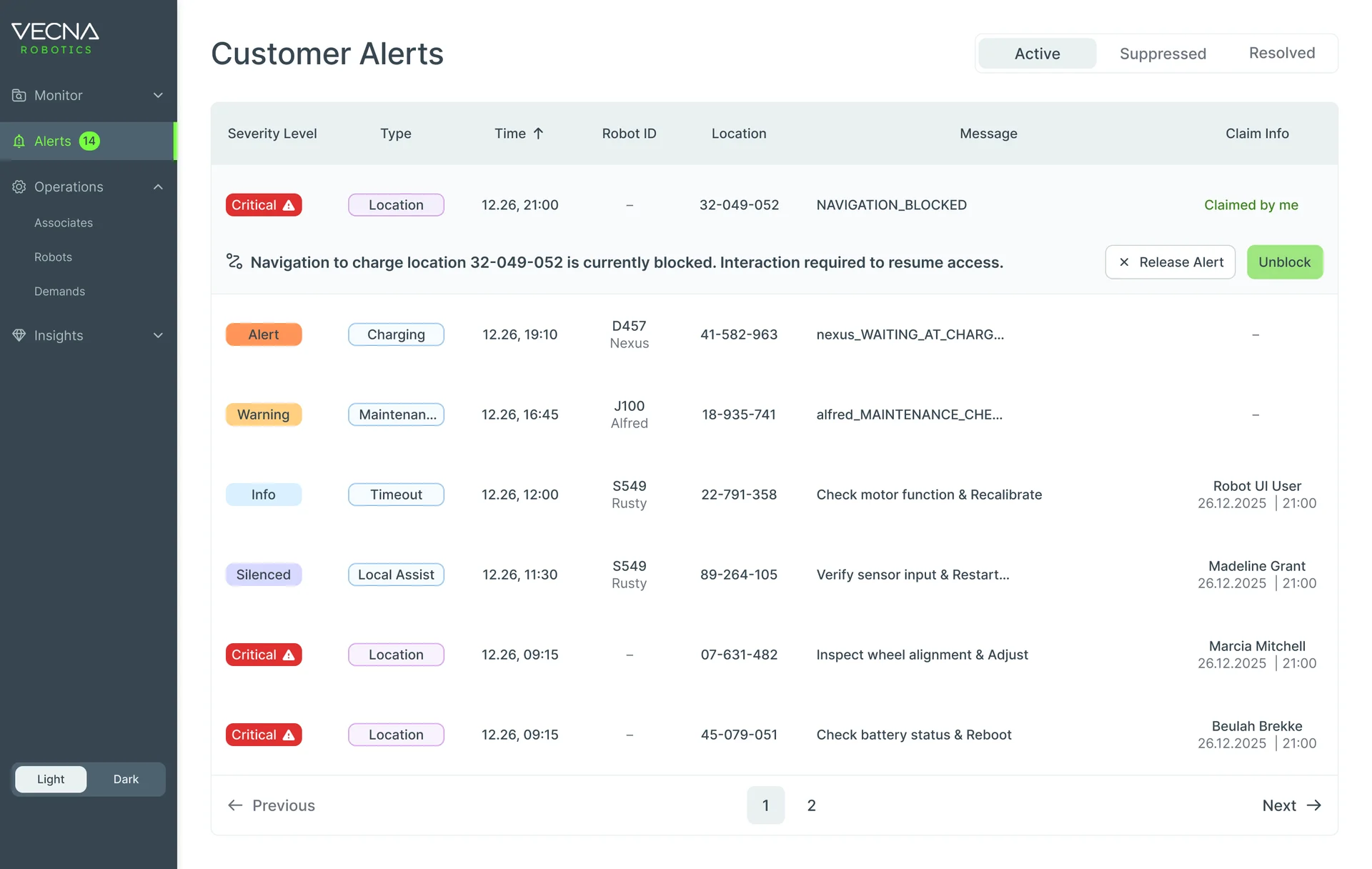Select the Active alerts tab
This screenshot has height=869, width=1372.
coord(1037,54)
